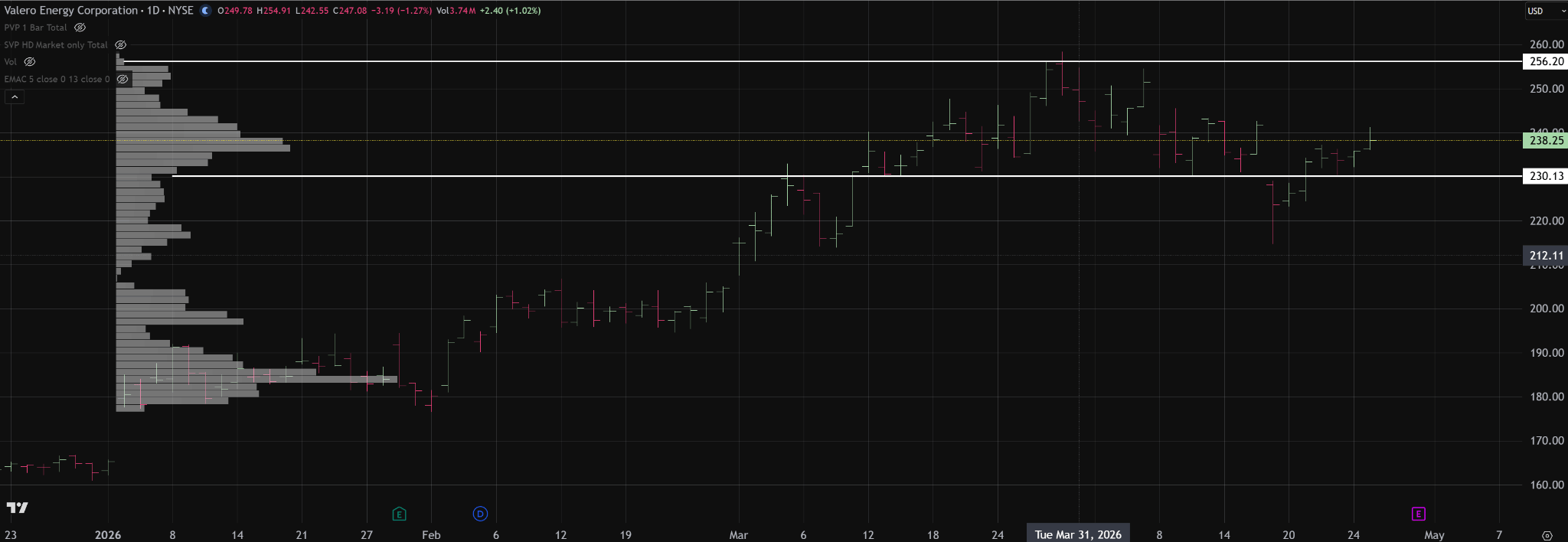Click the Tue Mar 31, 2026 date label

[1078, 534]
